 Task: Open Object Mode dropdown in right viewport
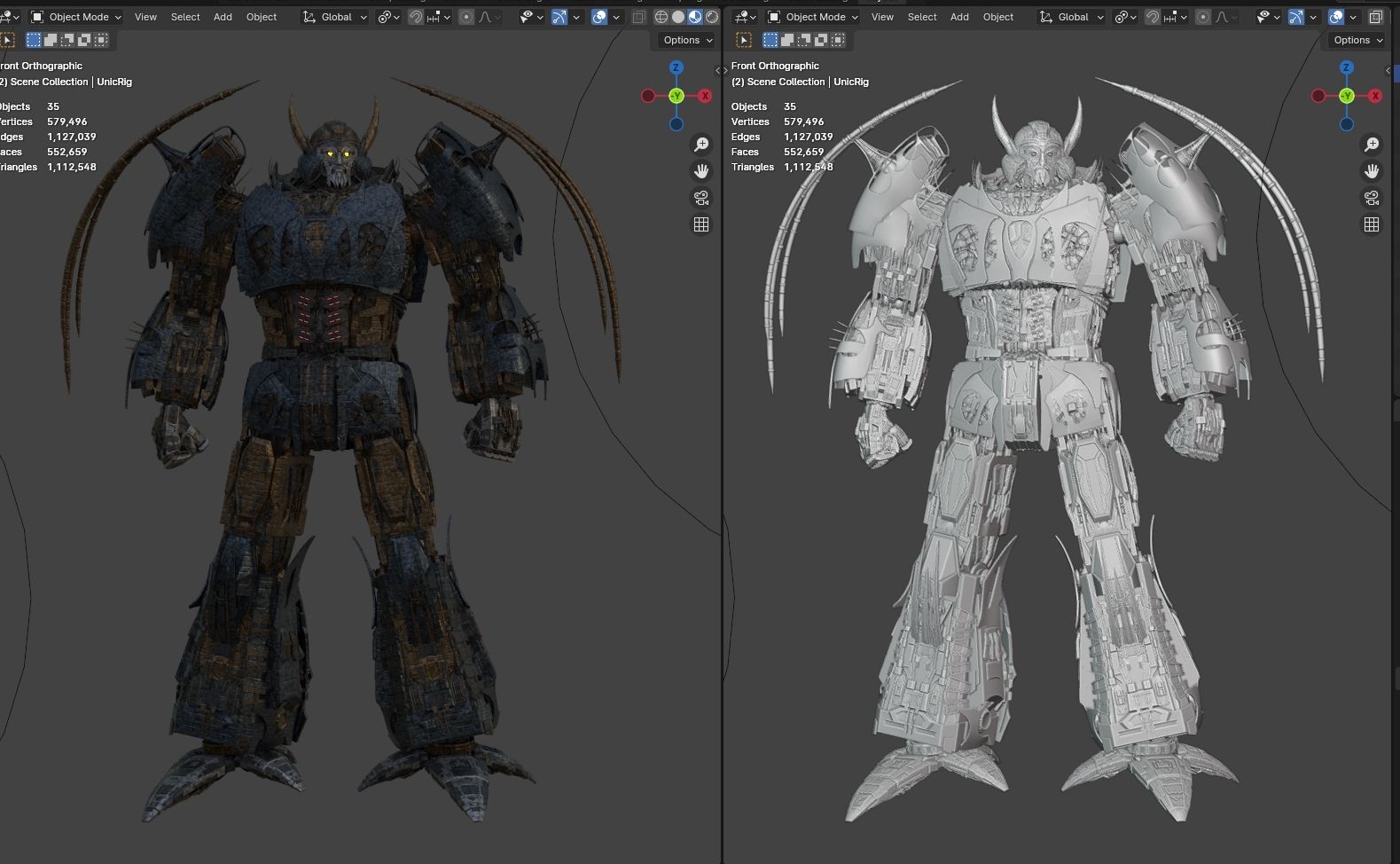point(813,17)
